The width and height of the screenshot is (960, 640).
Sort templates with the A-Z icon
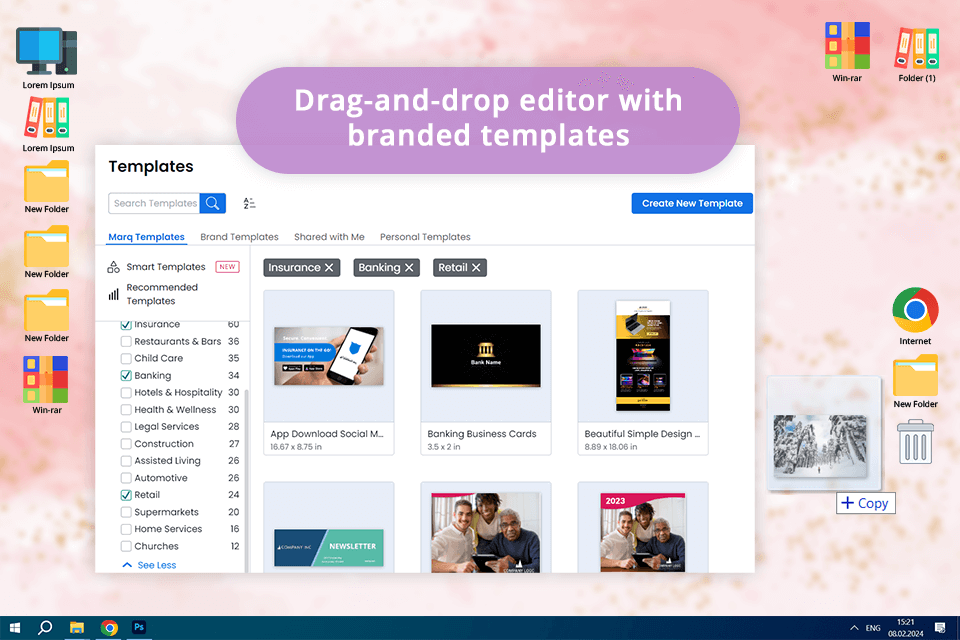[249, 203]
